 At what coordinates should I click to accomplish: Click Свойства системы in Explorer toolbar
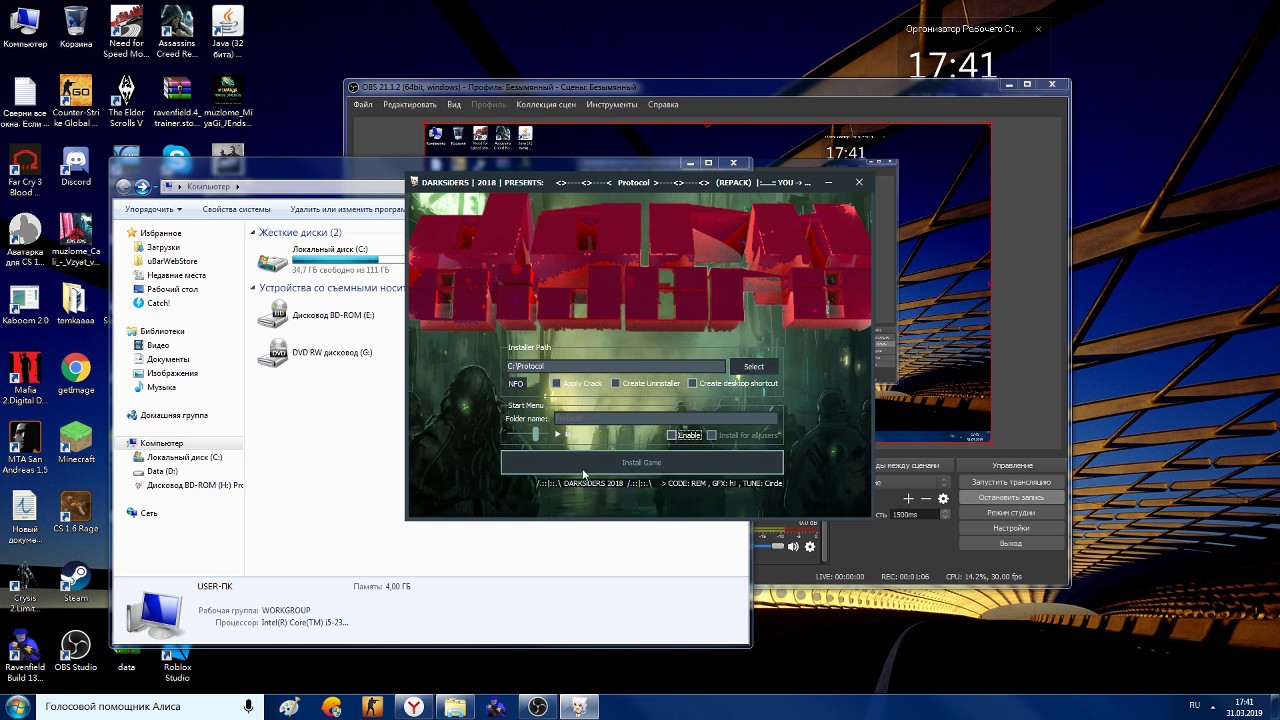pos(236,209)
